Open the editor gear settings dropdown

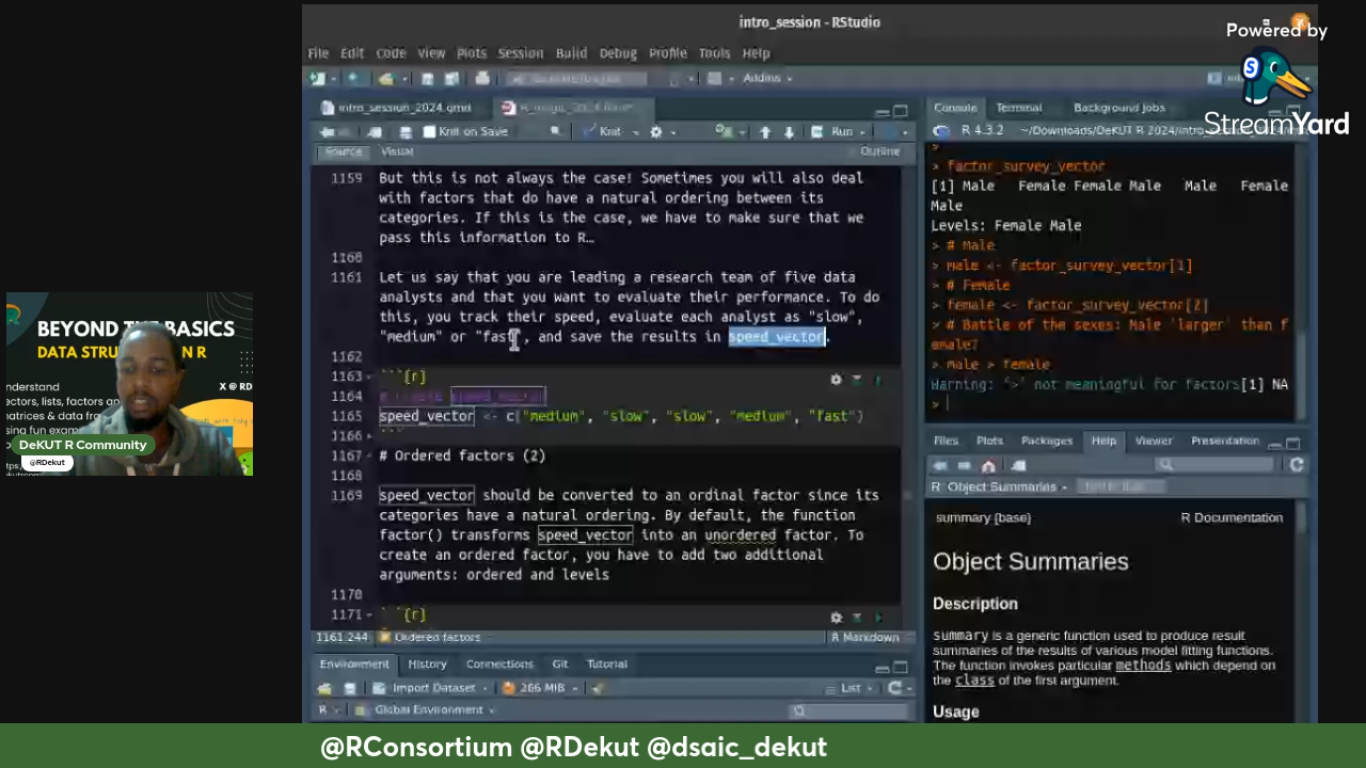[662, 131]
